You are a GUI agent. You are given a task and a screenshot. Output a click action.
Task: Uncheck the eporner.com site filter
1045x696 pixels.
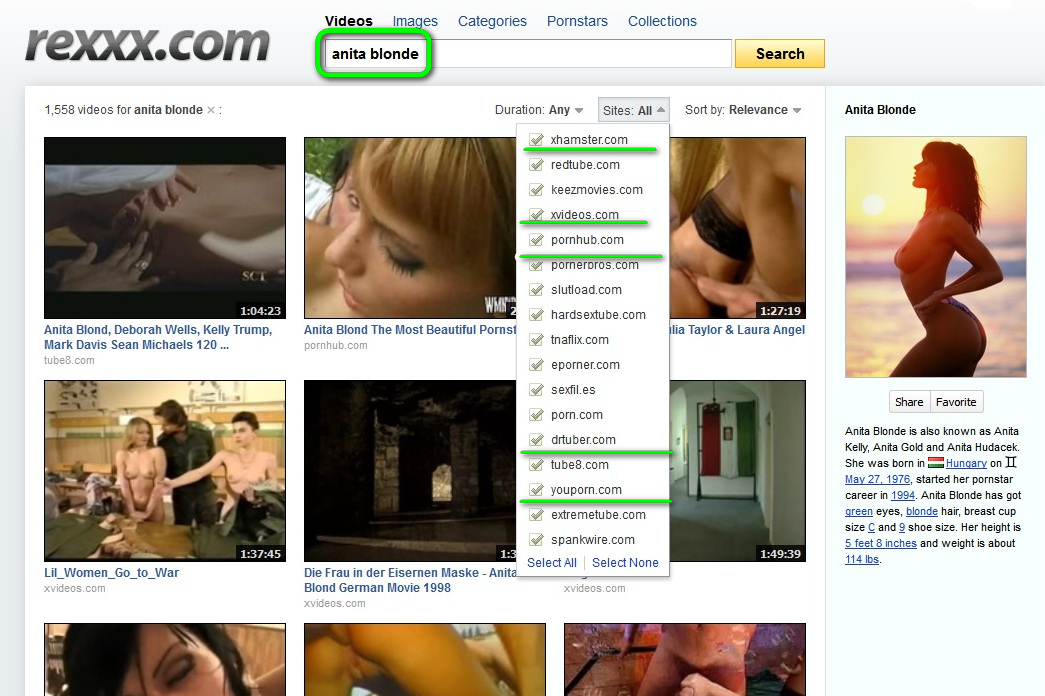pos(536,365)
